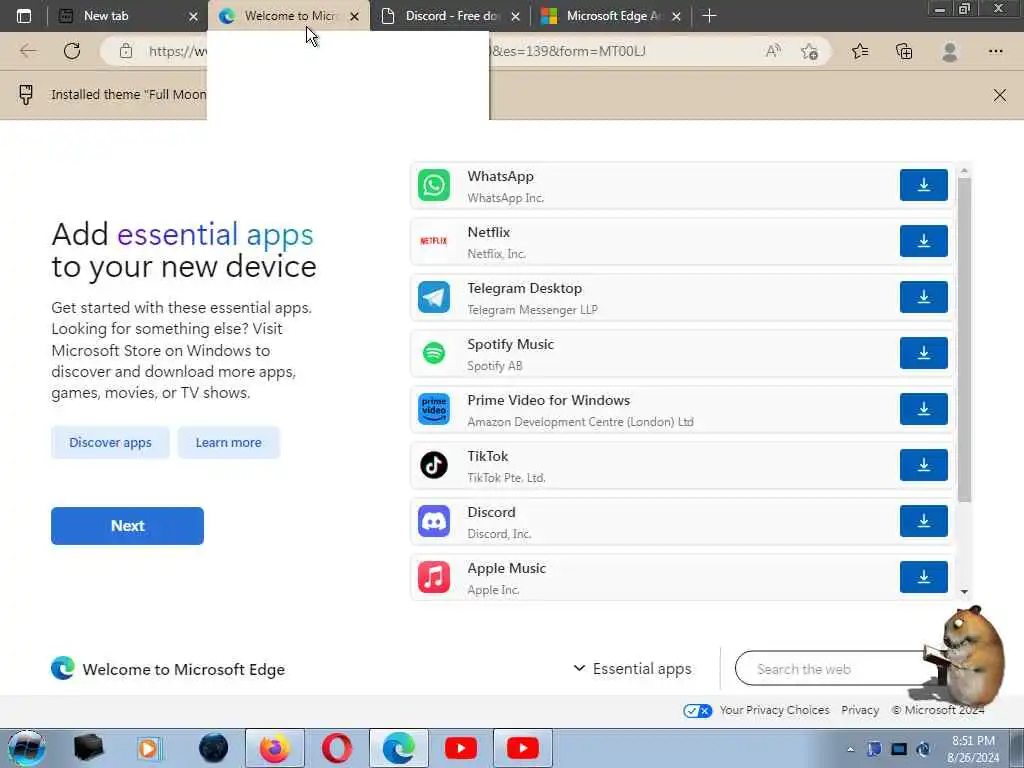Switch to the New tab tab
The image size is (1024, 768).
tap(129, 16)
